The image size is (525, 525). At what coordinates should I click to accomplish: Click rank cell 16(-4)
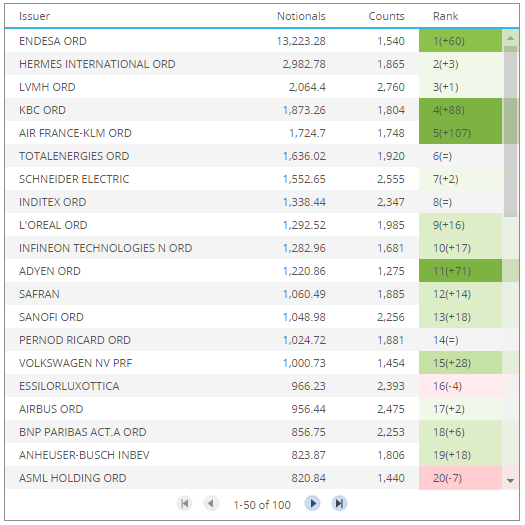[x=460, y=386]
